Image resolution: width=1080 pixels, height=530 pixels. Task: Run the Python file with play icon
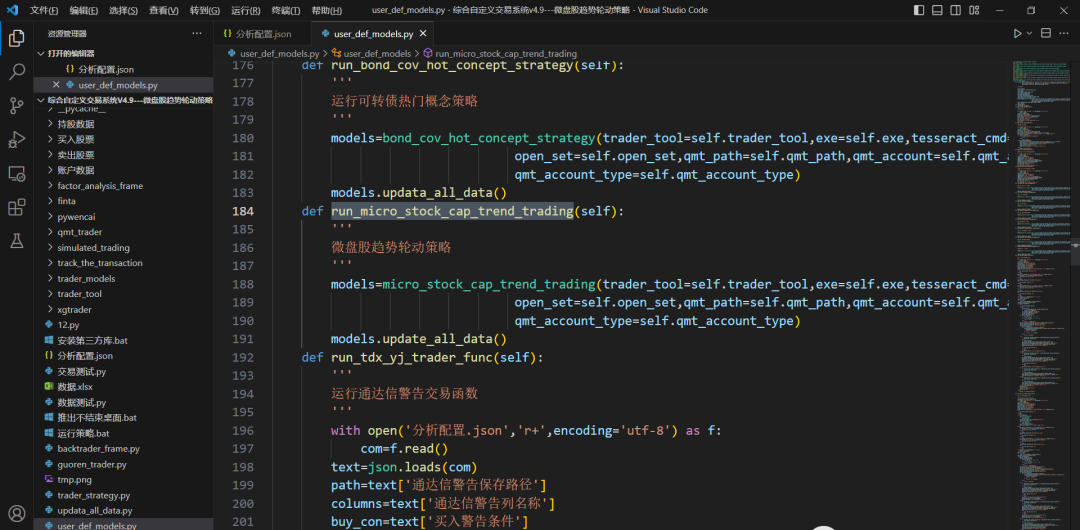1017,33
